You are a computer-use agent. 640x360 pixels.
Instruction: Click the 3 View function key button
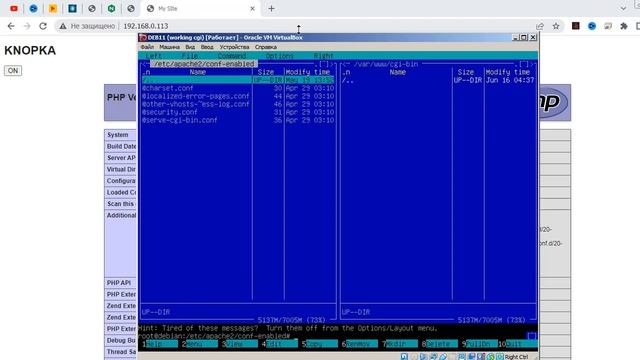coord(240,344)
